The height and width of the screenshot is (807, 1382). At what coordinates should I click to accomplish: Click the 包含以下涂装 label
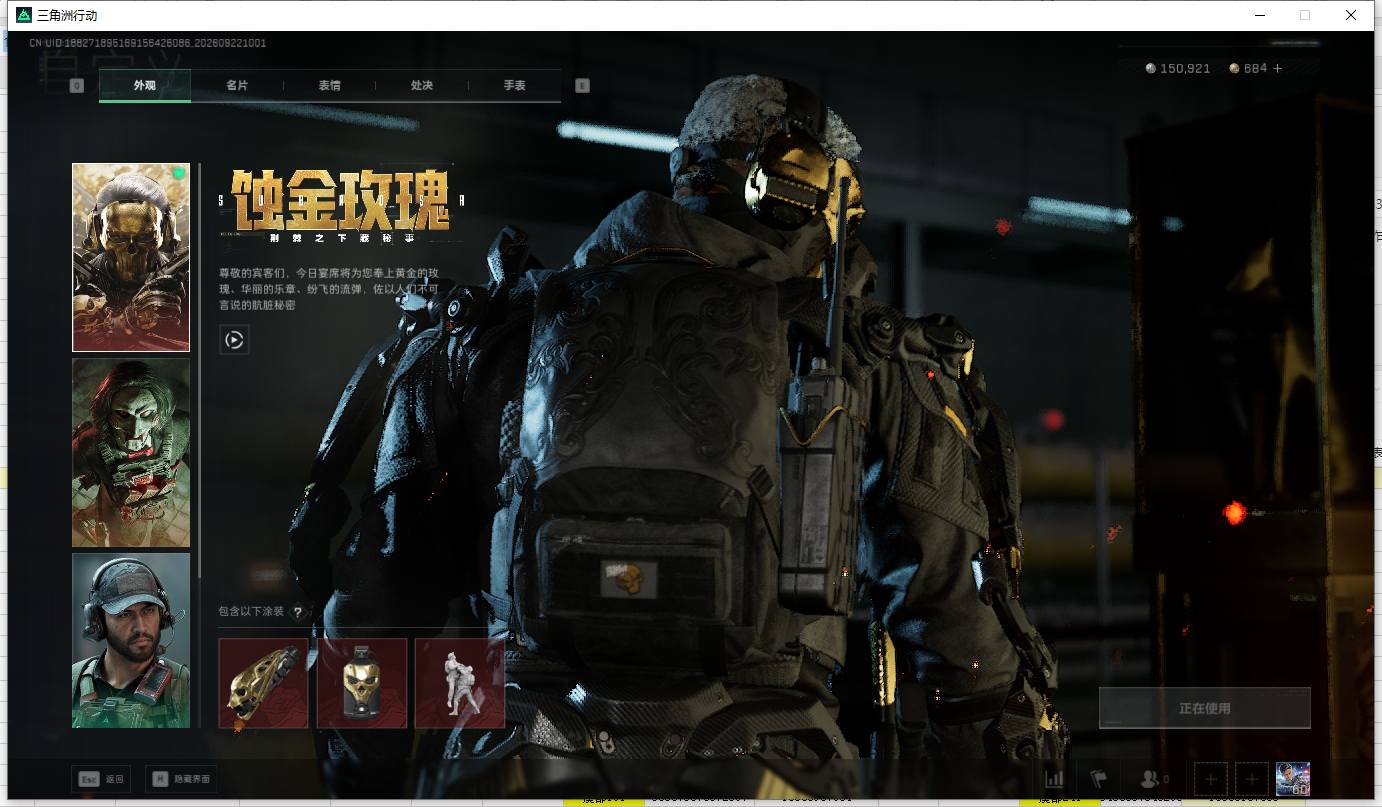pos(252,612)
